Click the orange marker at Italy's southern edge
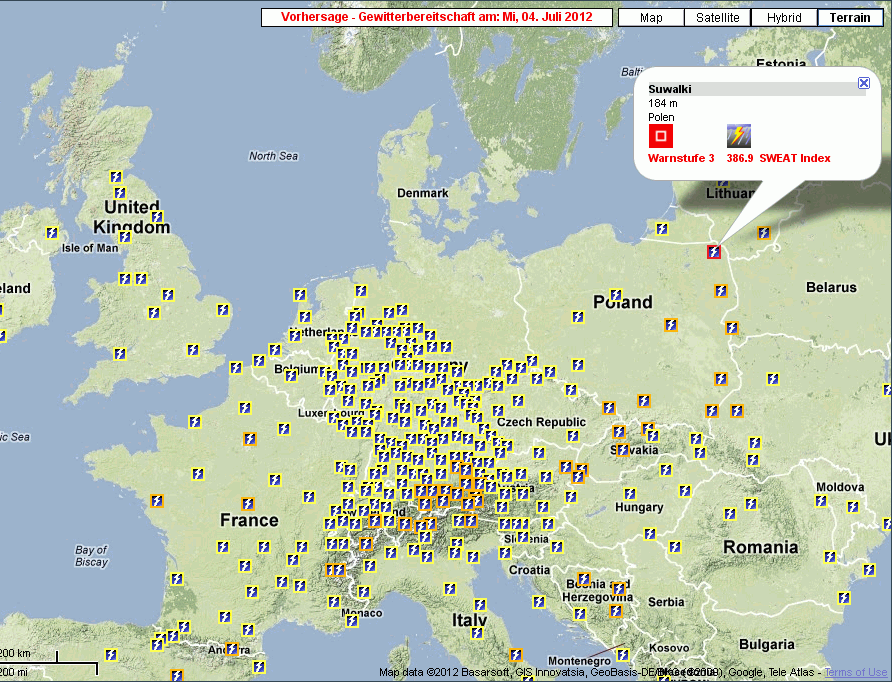This screenshot has width=892, height=682. (x=516, y=655)
